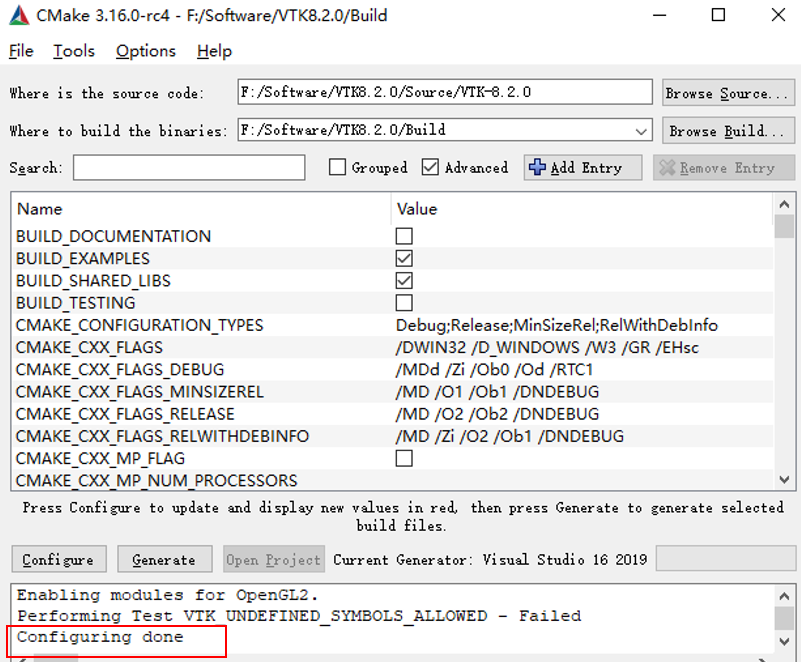
Task: Check the BUILD_TESTING option
Action: coord(404,303)
